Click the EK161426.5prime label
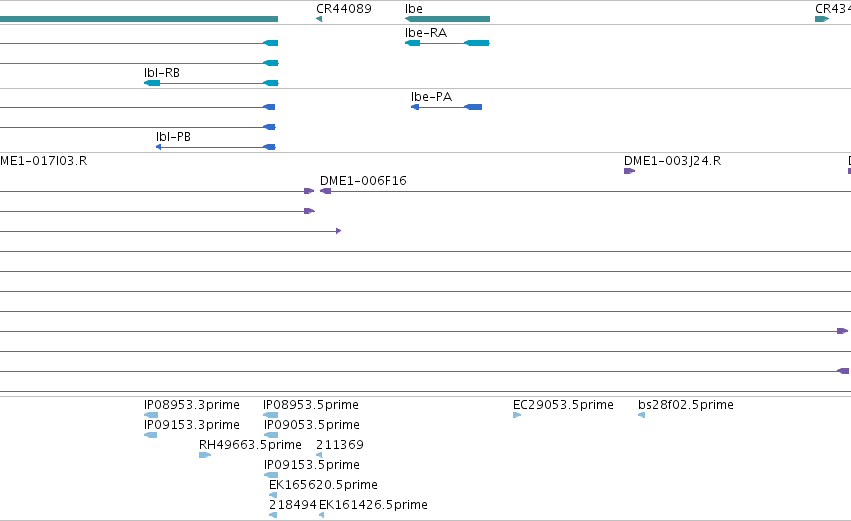This screenshot has height=521, width=851. point(373,505)
